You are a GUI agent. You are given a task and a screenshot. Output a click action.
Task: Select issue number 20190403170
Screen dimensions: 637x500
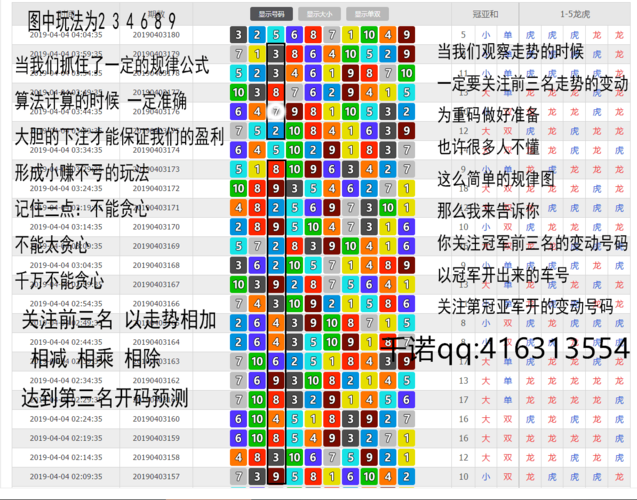(x=156, y=227)
